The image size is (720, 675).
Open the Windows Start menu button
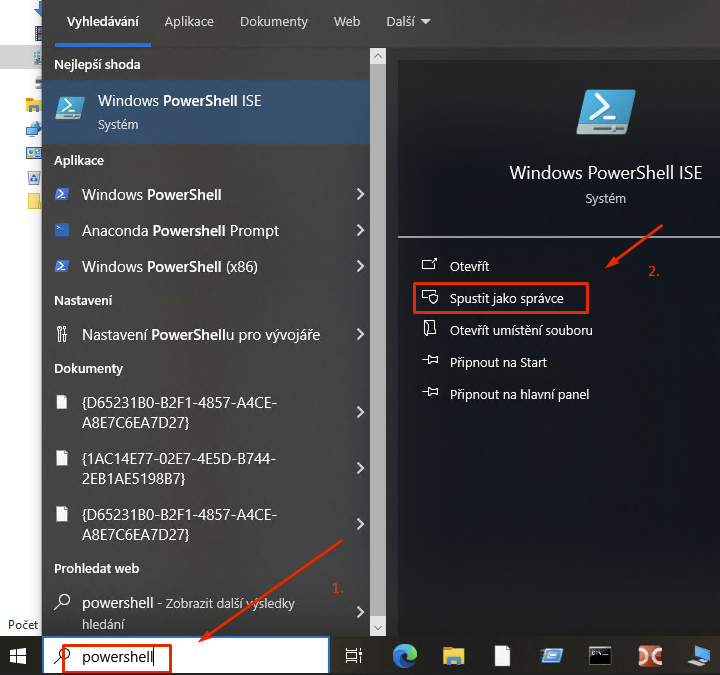(18, 656)
